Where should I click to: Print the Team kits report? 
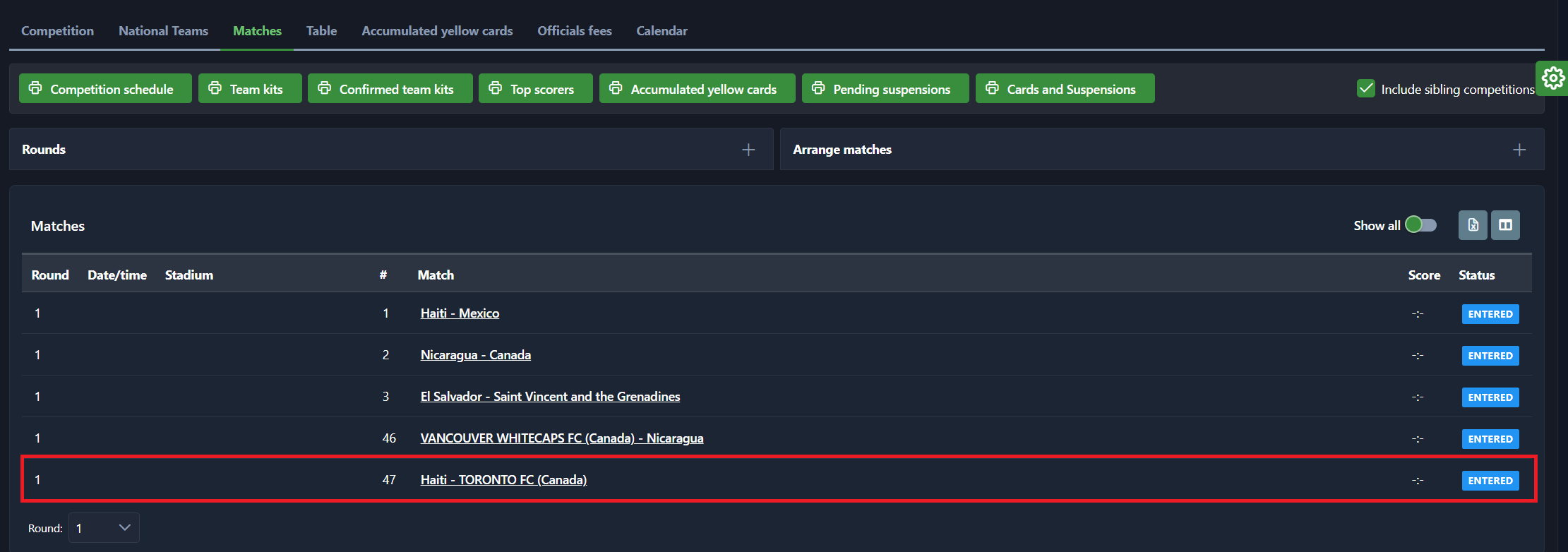tap(250, 89)
